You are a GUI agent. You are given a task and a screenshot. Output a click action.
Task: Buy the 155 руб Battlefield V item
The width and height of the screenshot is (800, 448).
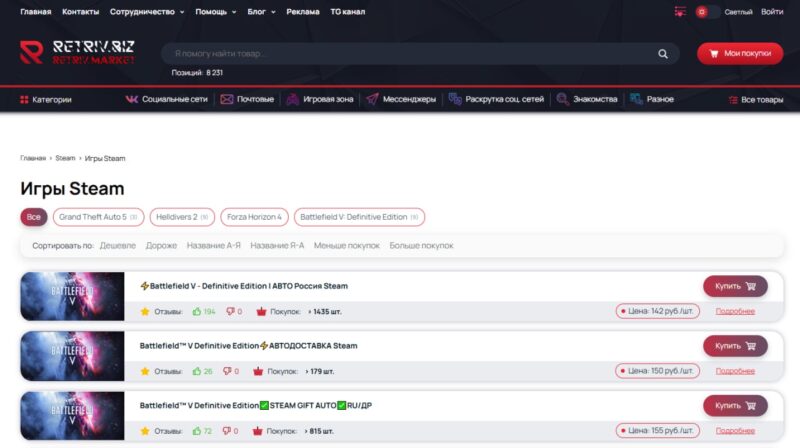pos(735,406)
